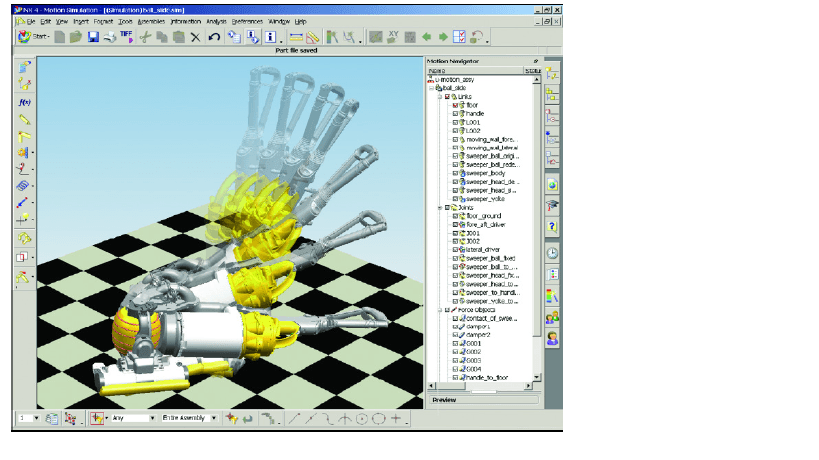Select the handle_to_floor row

(487, 378)
